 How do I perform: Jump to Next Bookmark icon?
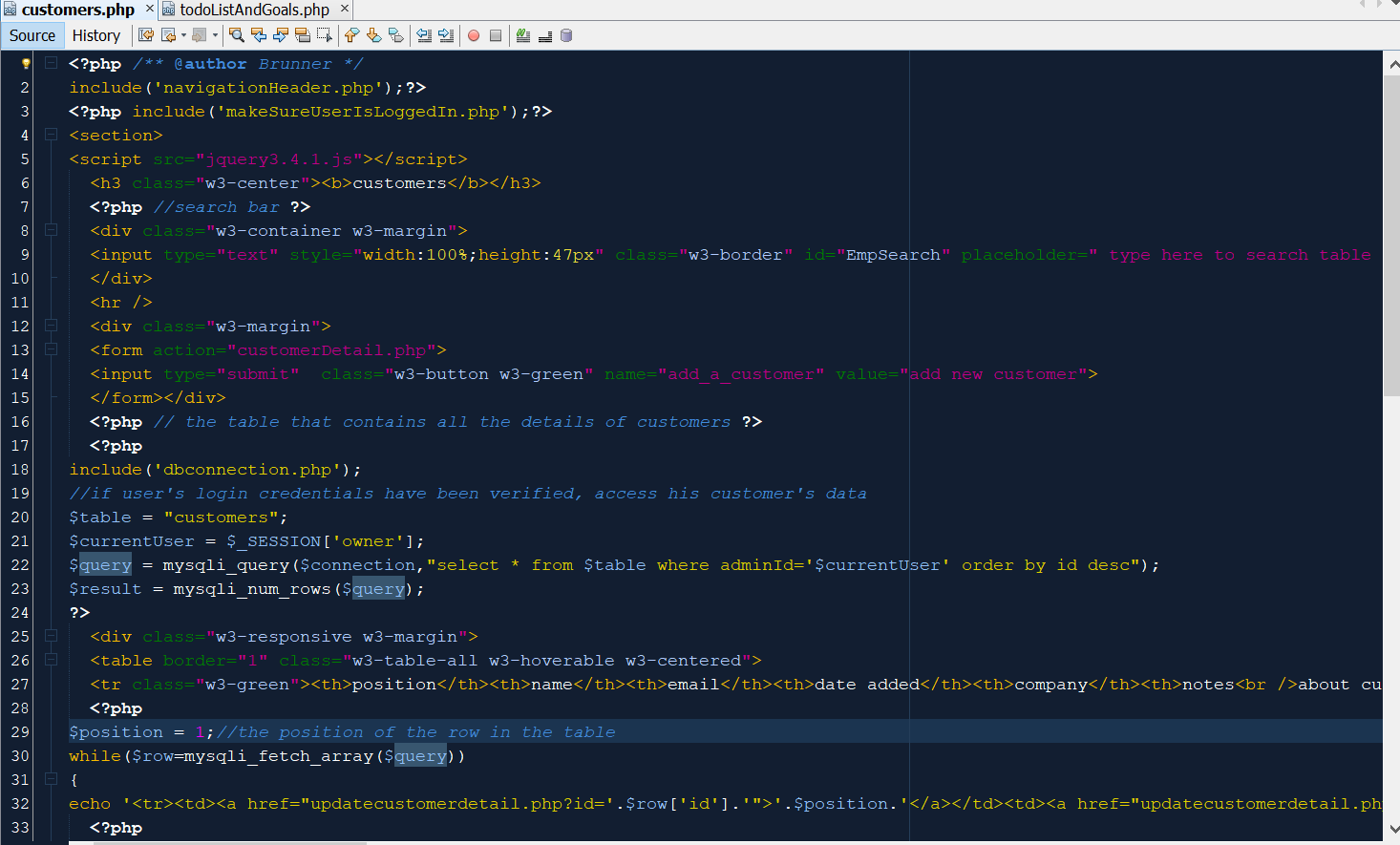[374, 35]
